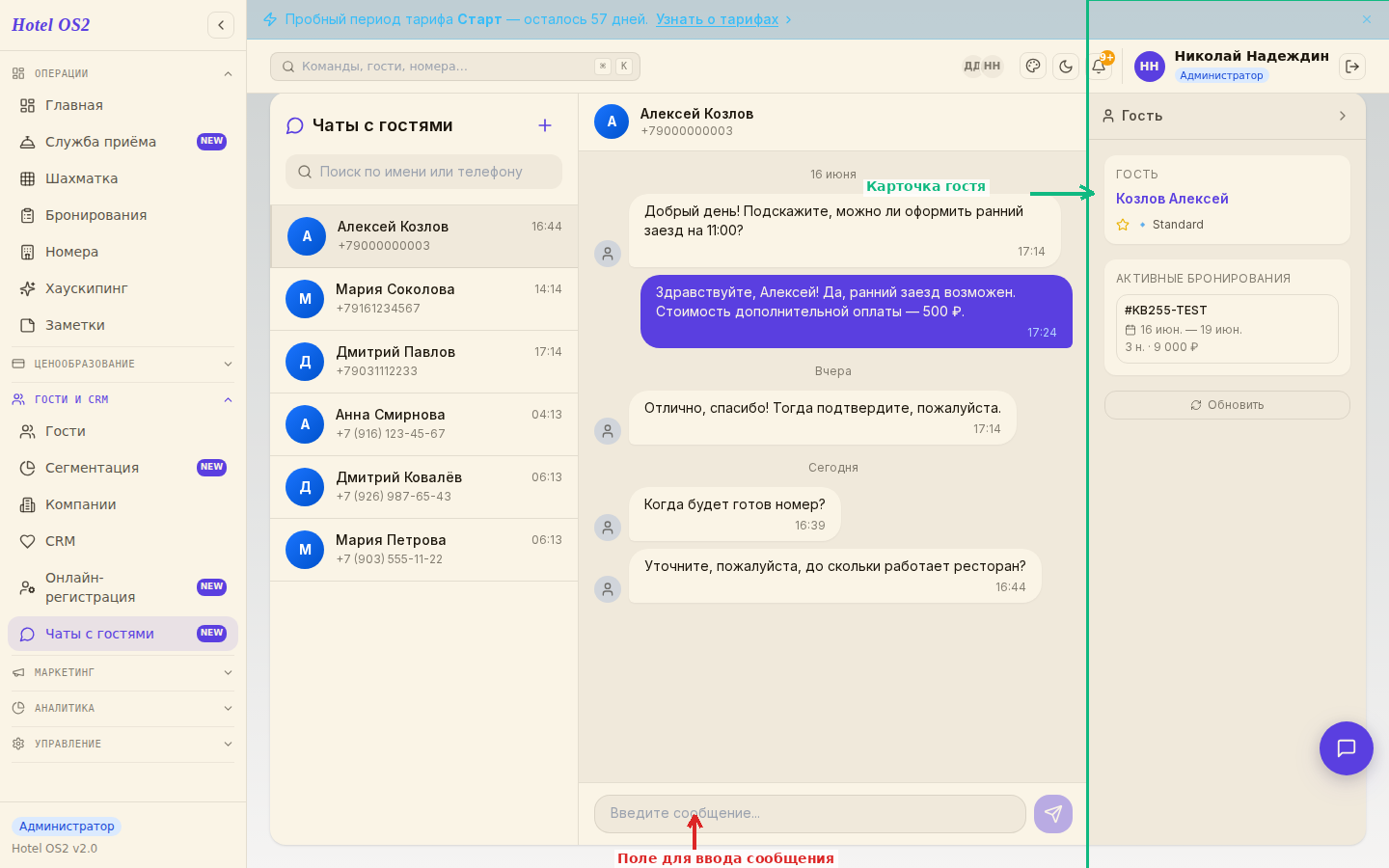Click the logout icon
Image resolution: width=1389 pixels, height=868 pixels.
coord(1352,67)
